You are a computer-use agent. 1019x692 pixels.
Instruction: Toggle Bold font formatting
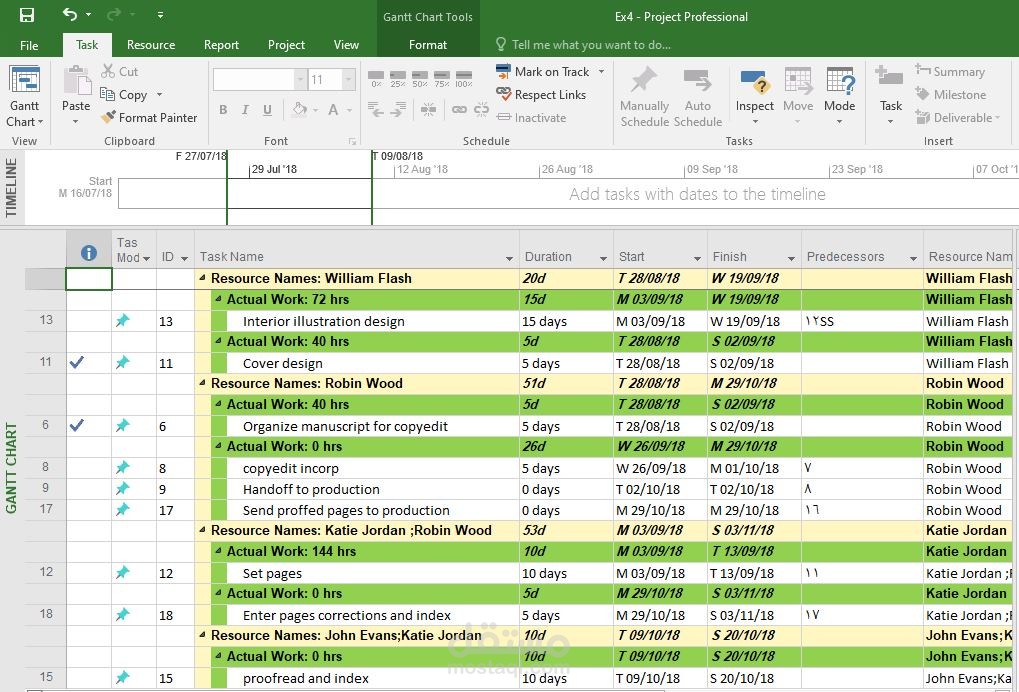click(x=223, y=110)
